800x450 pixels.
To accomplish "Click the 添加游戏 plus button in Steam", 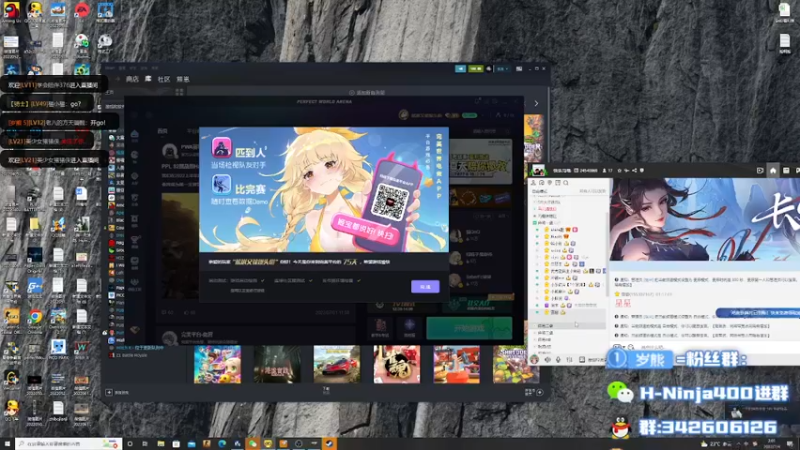I will coord(109,392).
